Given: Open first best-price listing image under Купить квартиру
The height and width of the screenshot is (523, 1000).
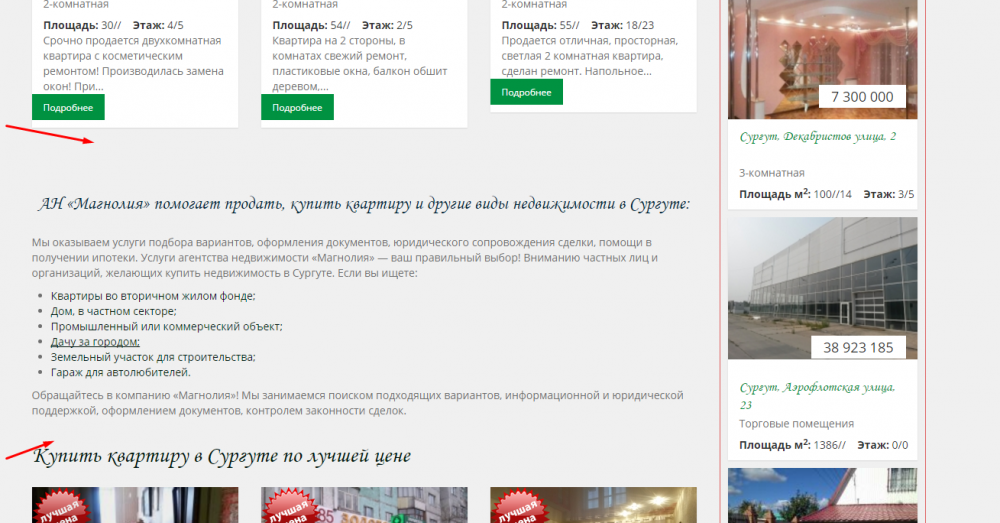Looking at the screenshot, I should tap(135, 505).
